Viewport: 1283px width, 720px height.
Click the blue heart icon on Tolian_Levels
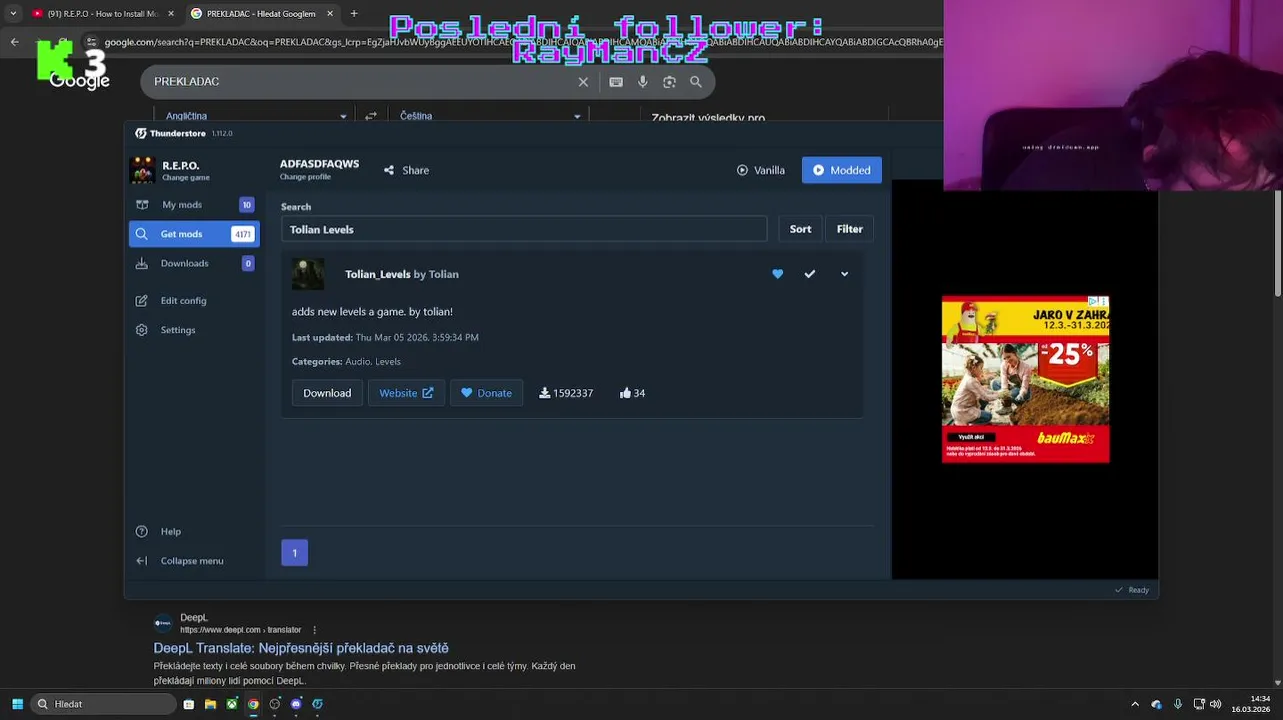[777, 274]
